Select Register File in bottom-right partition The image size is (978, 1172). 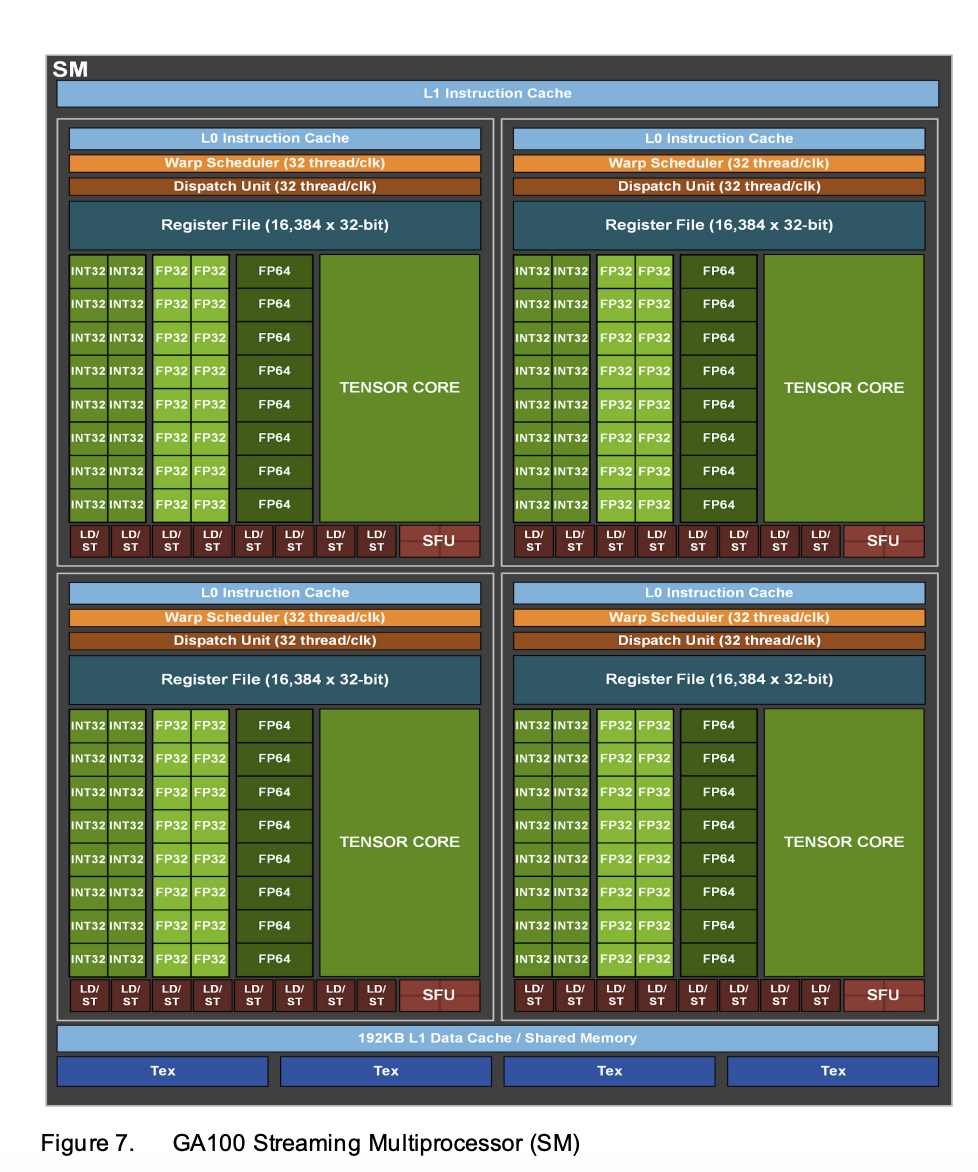click(x=719, y=680)
